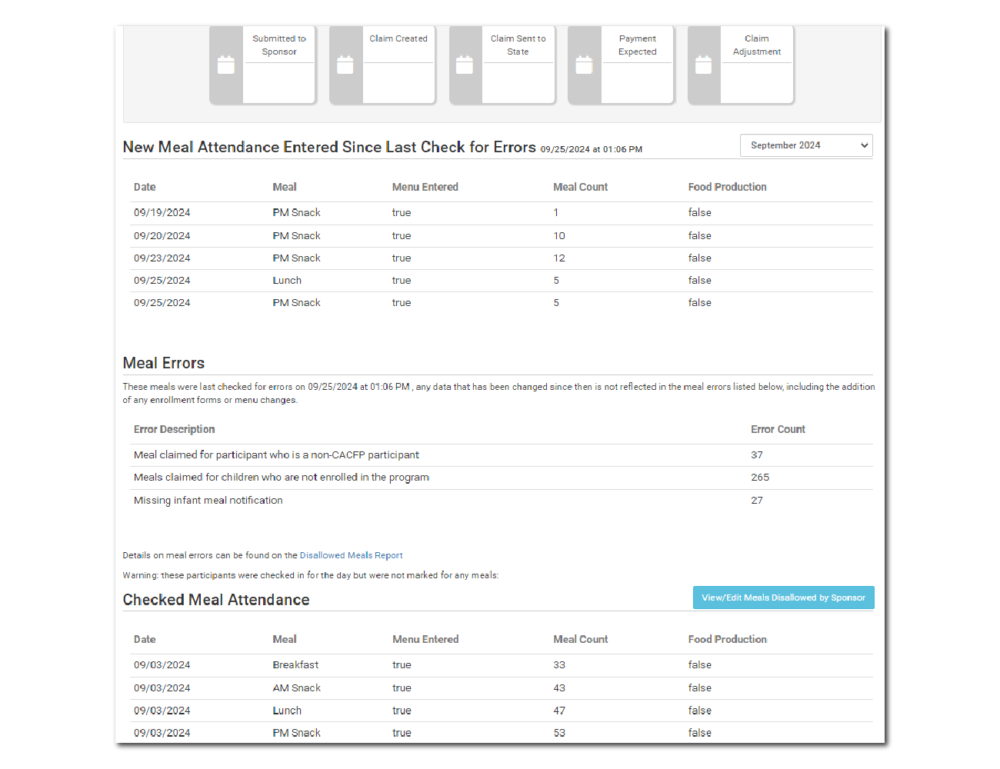Select the Breakfast row dated 09/03/2024
The image size is (1000, 769).
point(400,664)
